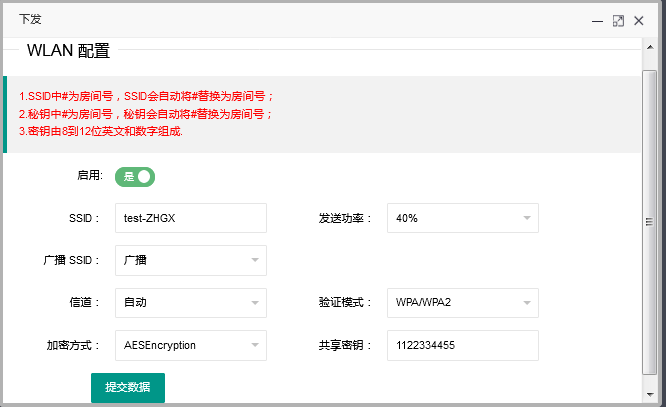666x407 pixels.
Task: Open the 加密方式 AESEncryption dropdown
Action: pyautogui.click(x=191, y=345)
